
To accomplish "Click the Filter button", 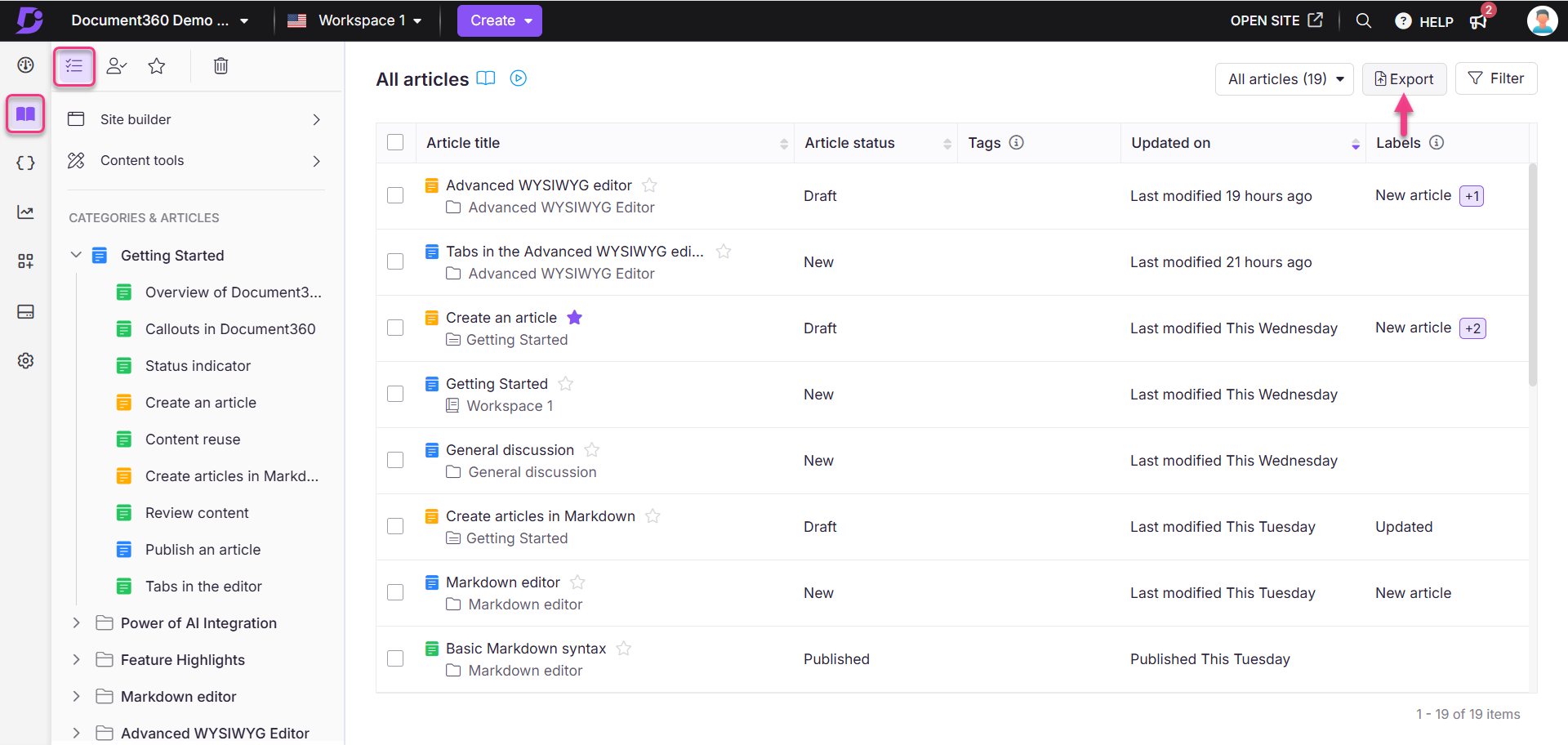I will (1496, 78).
